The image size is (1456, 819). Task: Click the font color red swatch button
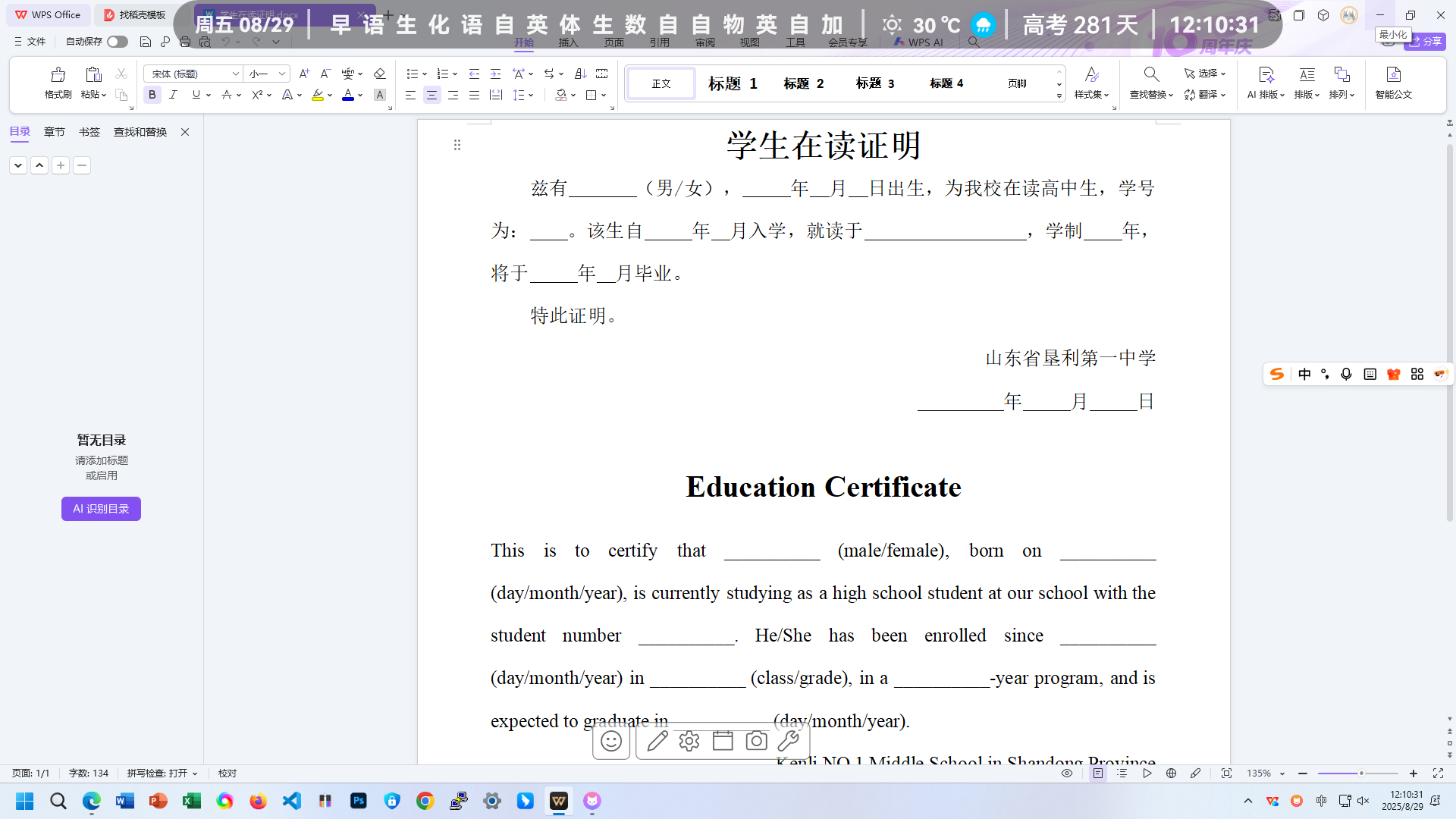[x=348, y=96]
